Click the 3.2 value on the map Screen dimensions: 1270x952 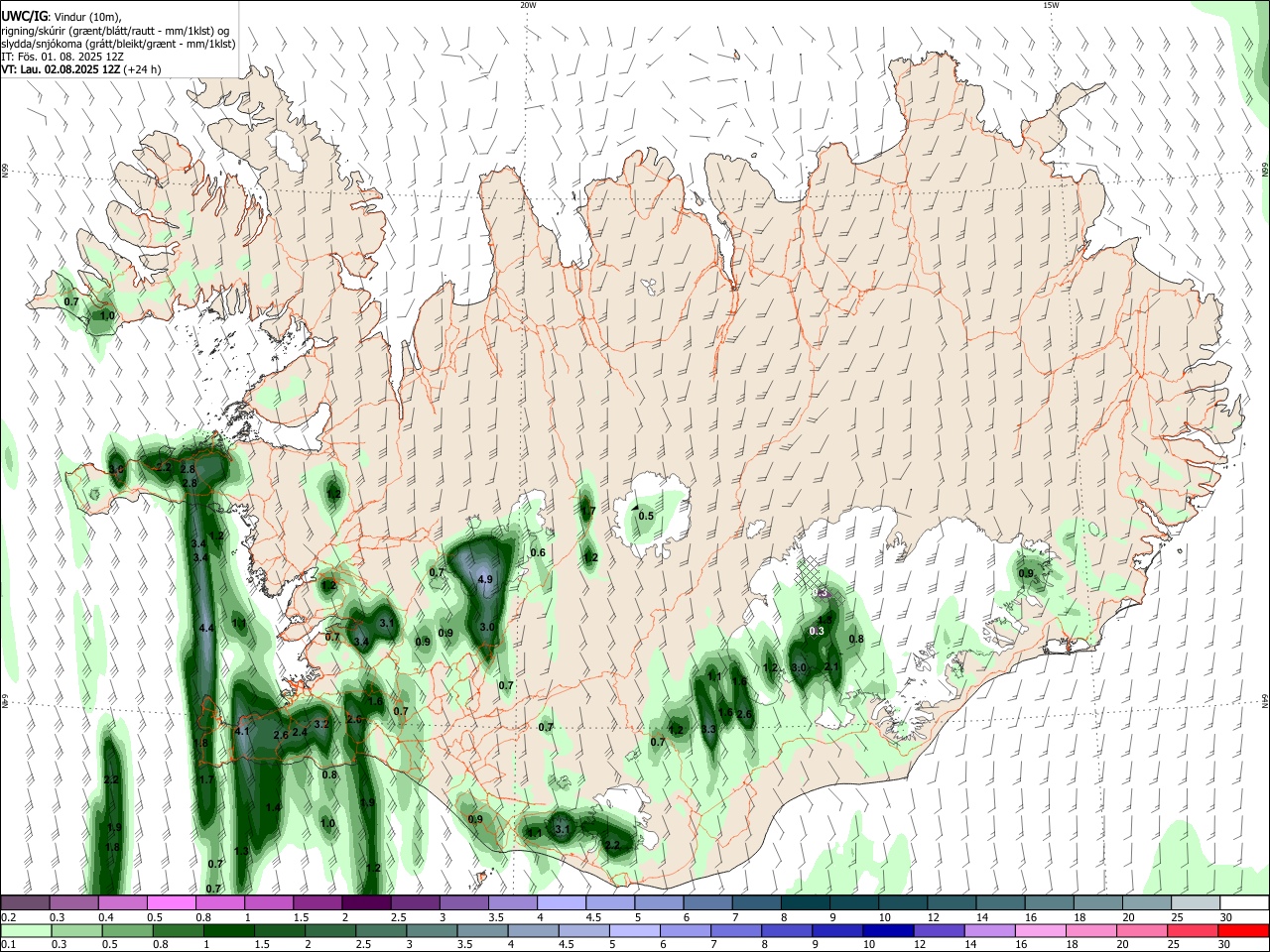tap(321, 724)
